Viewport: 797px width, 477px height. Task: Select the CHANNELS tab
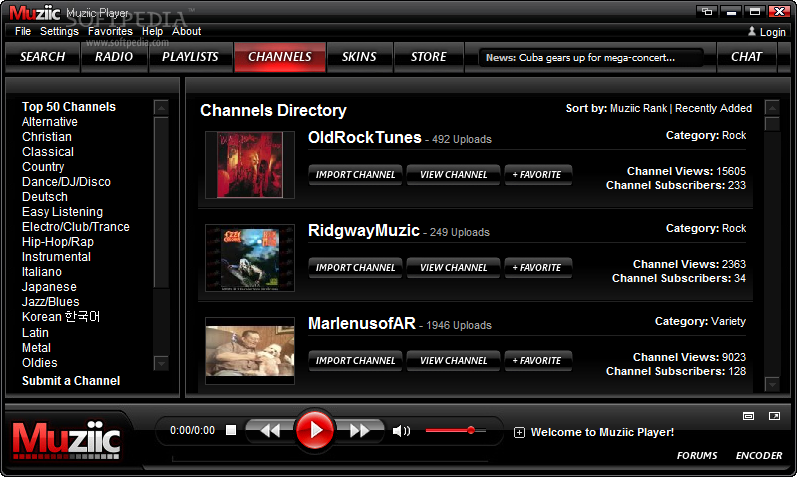(280, 57)
